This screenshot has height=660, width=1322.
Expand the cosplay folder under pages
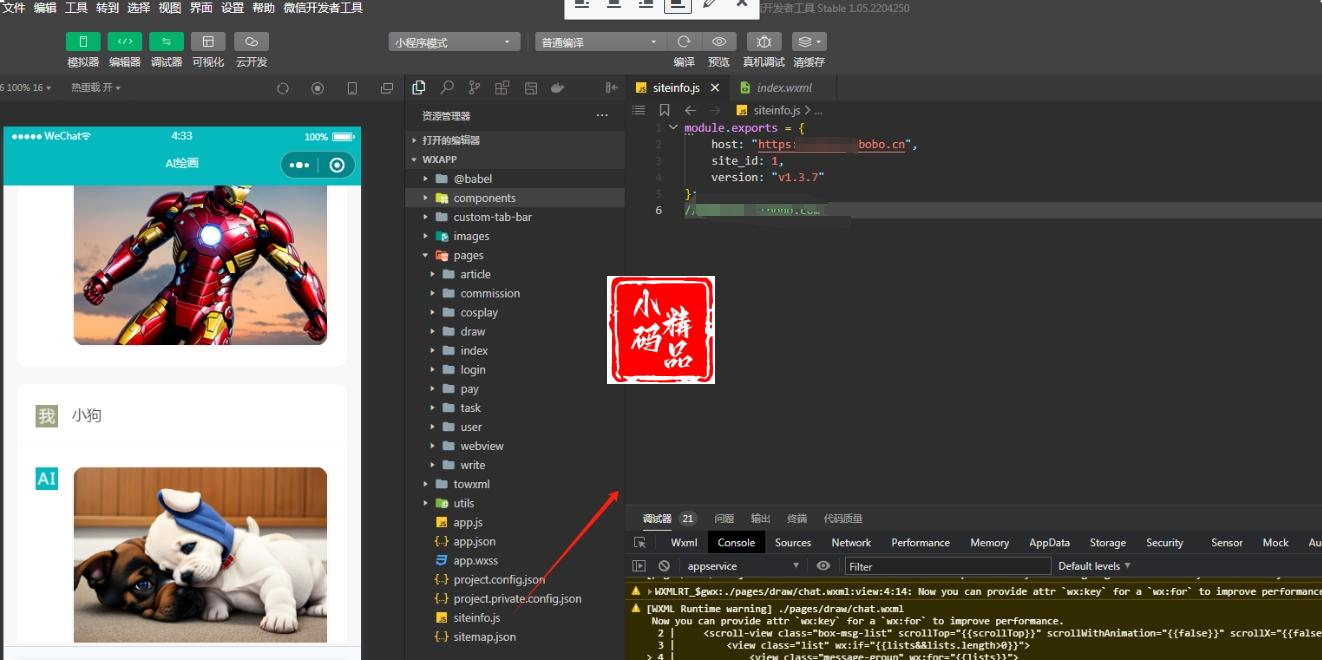click(x=515, y=312)
